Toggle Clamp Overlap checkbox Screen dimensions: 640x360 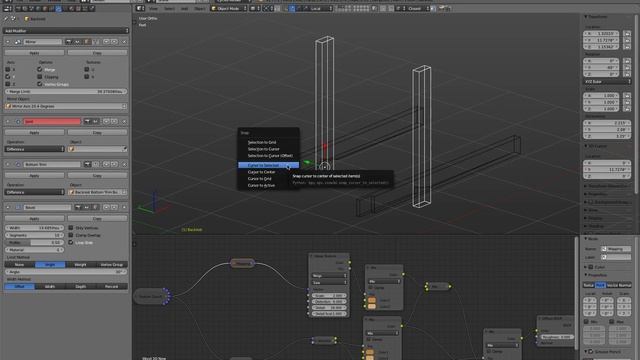pos(71,235)
